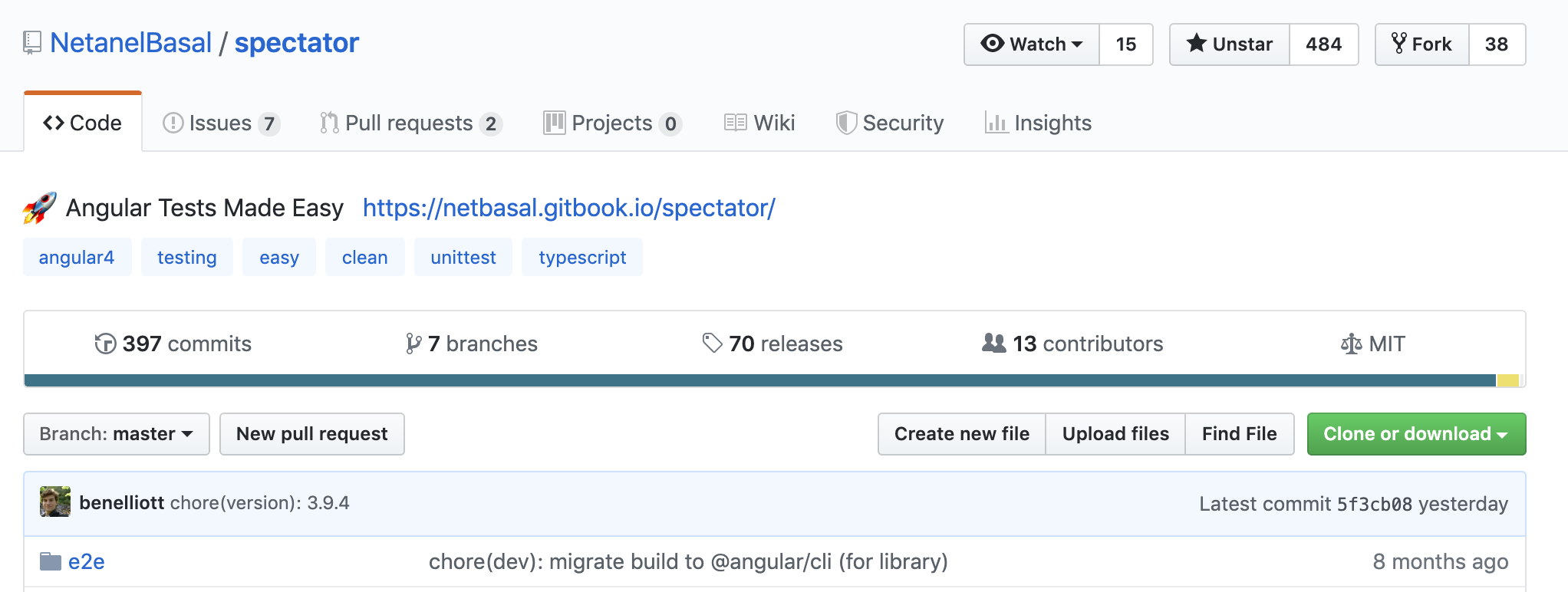Unstar the spectator repository
The image size is (1568, 592).
(x=1230, y=44)
